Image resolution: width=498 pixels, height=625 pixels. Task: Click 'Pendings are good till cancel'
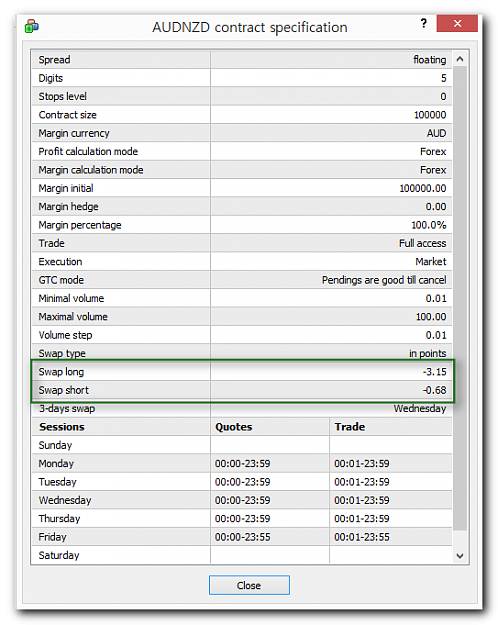384,280
